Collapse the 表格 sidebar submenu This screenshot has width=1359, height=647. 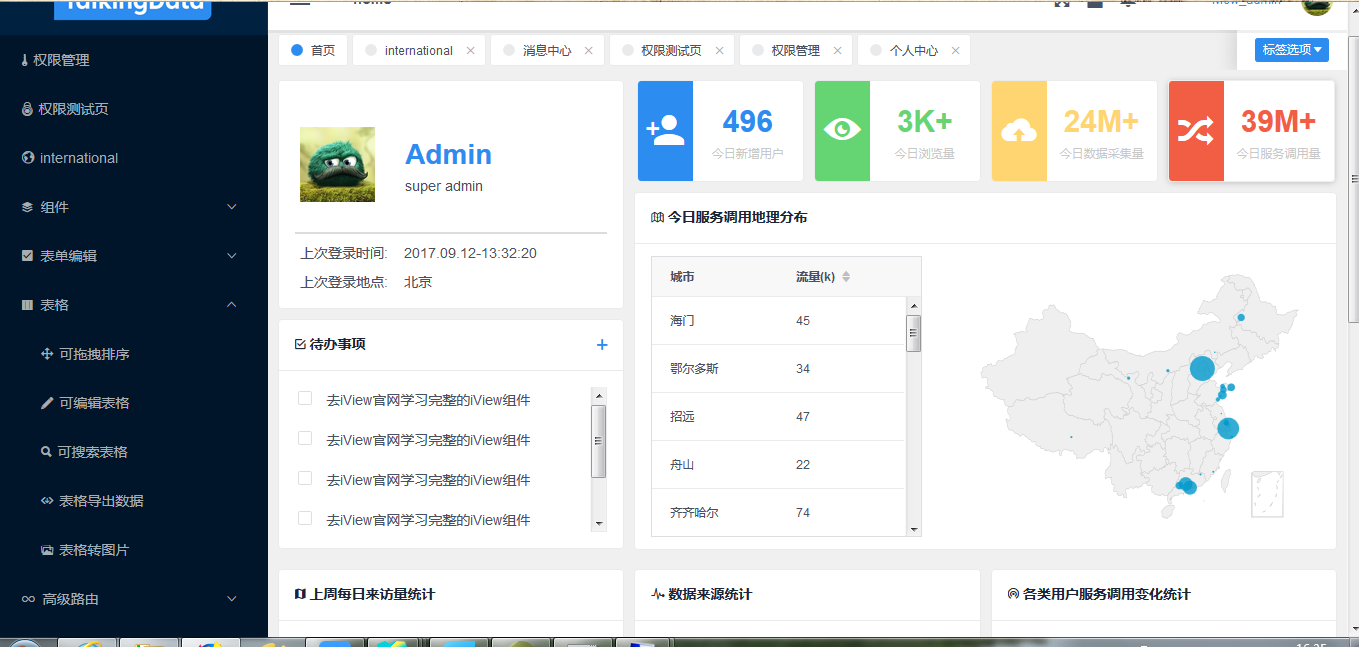[134, 305]
